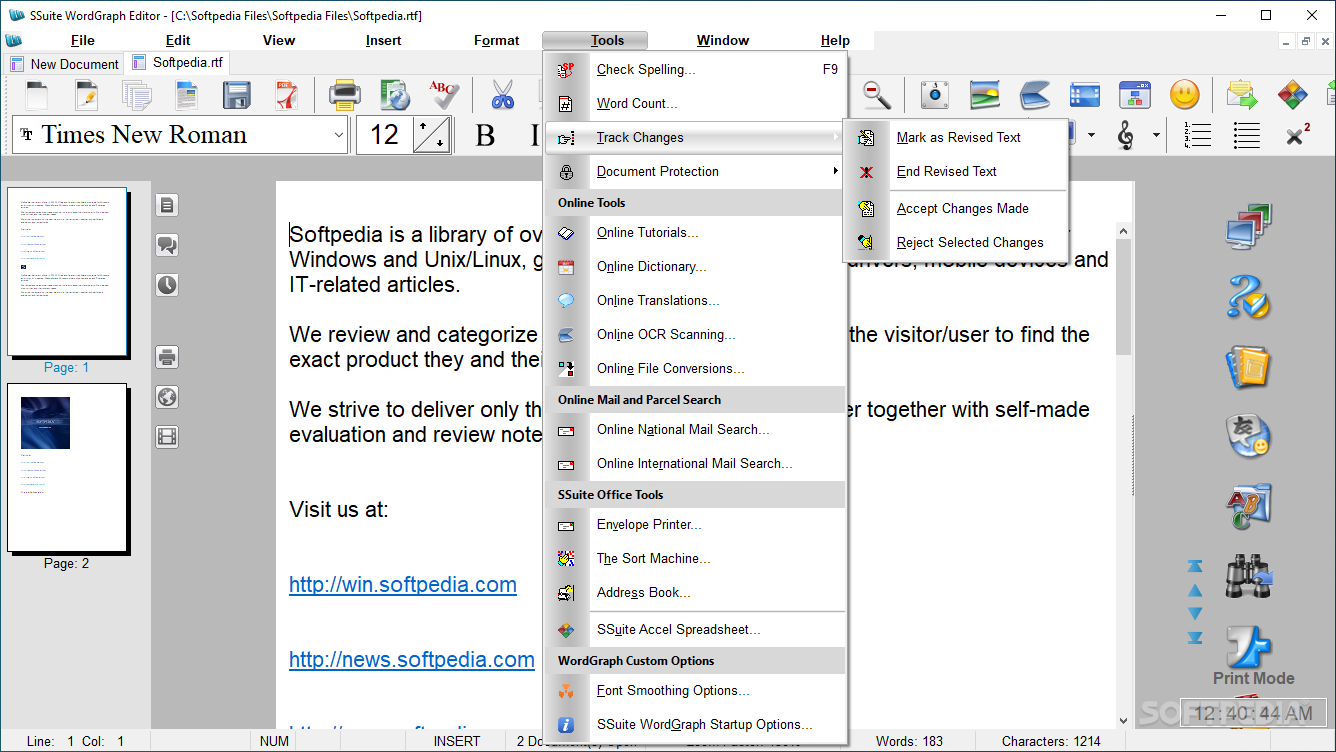This screenshot has height=752, width=1336.
Task: Click the camera screen capture icon
Action: (x=935, y=95)
